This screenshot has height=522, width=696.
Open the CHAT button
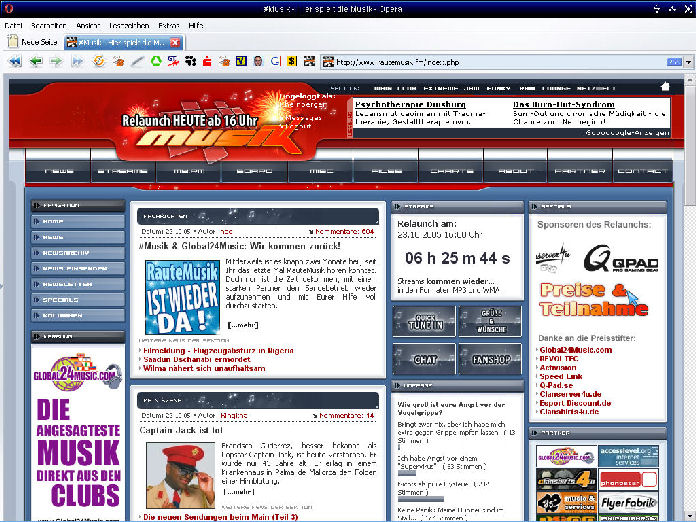[x=424, y=359]
